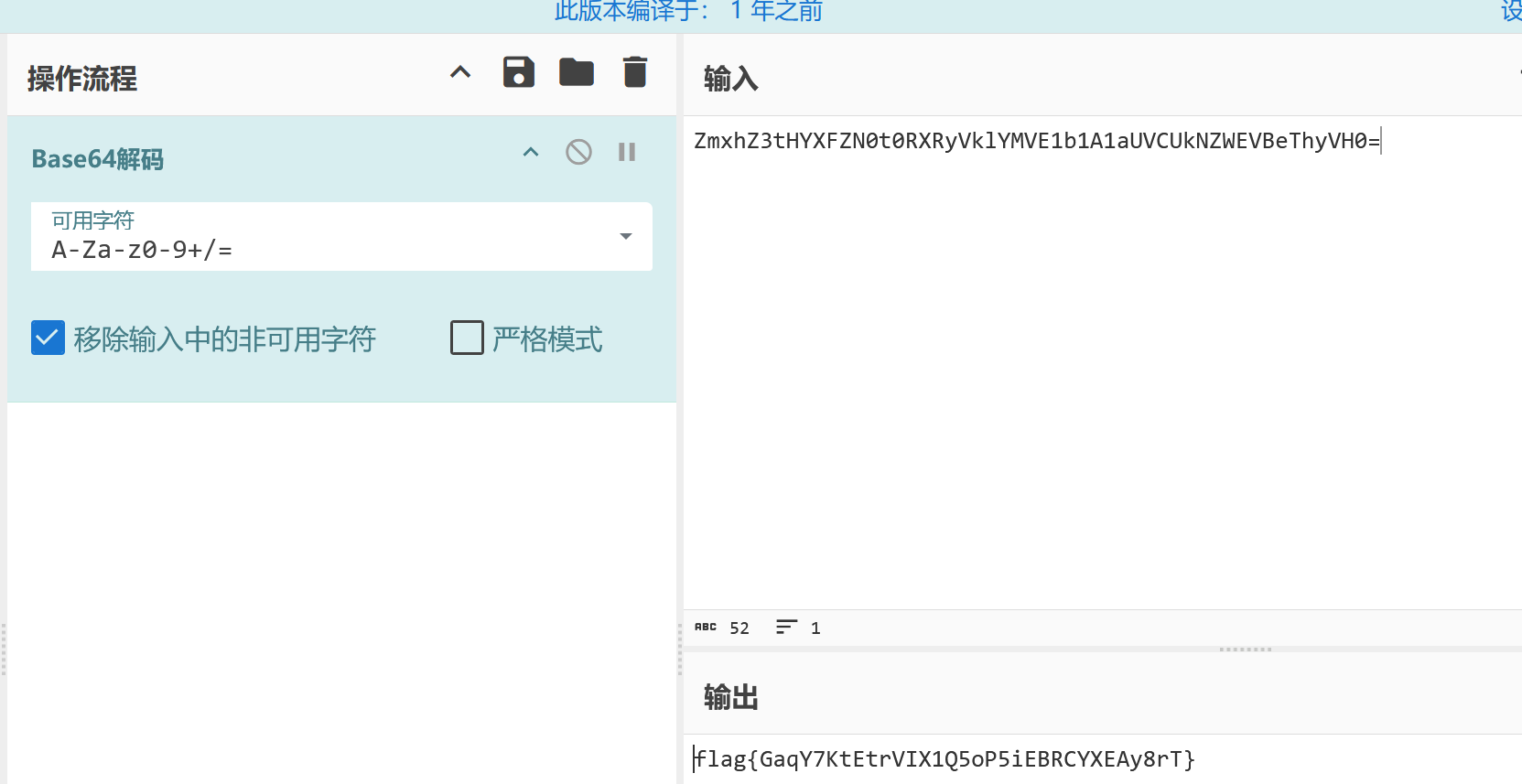Save the current recipe with the floppy disk icon
1522x784 pixels.
coord(519,72)
